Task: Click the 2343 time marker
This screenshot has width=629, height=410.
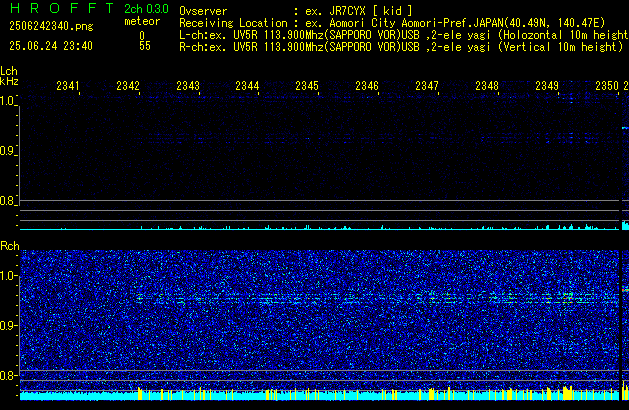Action: point(188,86)
